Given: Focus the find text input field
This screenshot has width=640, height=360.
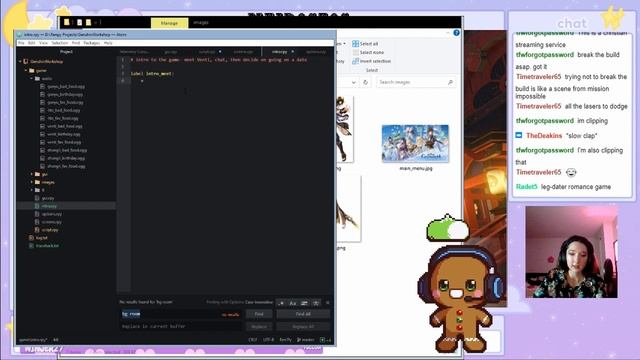Looking at the screenshot, I should click(181, 314).
